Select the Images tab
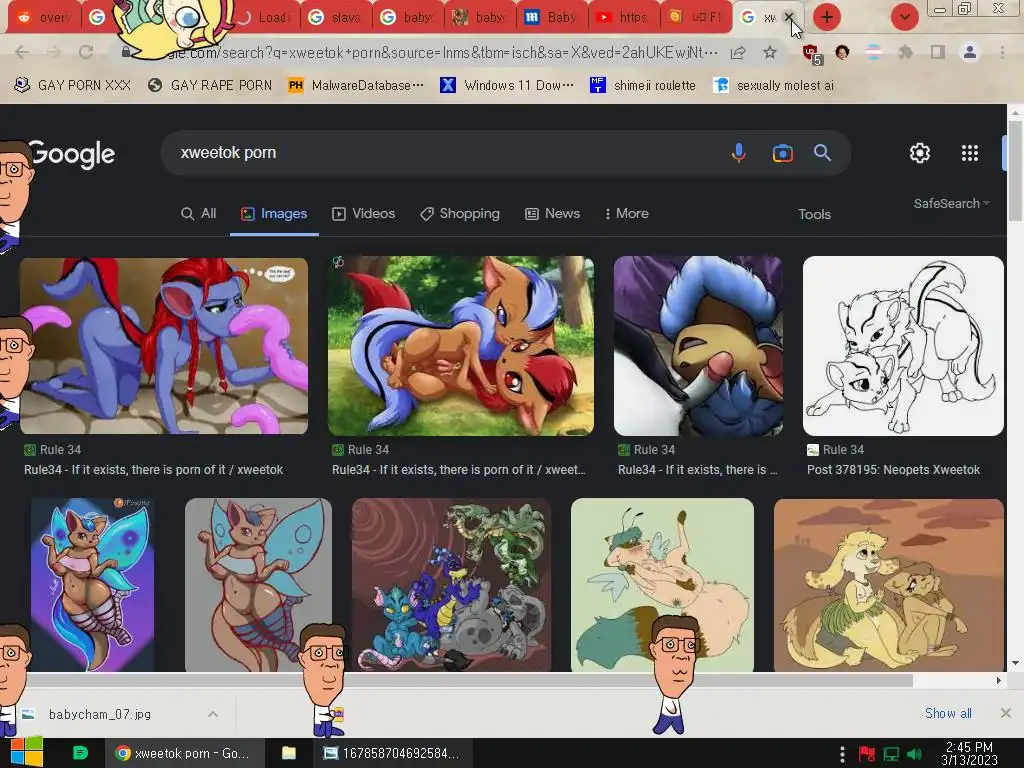Screen dimensions: 1024x768 [x=274, y=214]
